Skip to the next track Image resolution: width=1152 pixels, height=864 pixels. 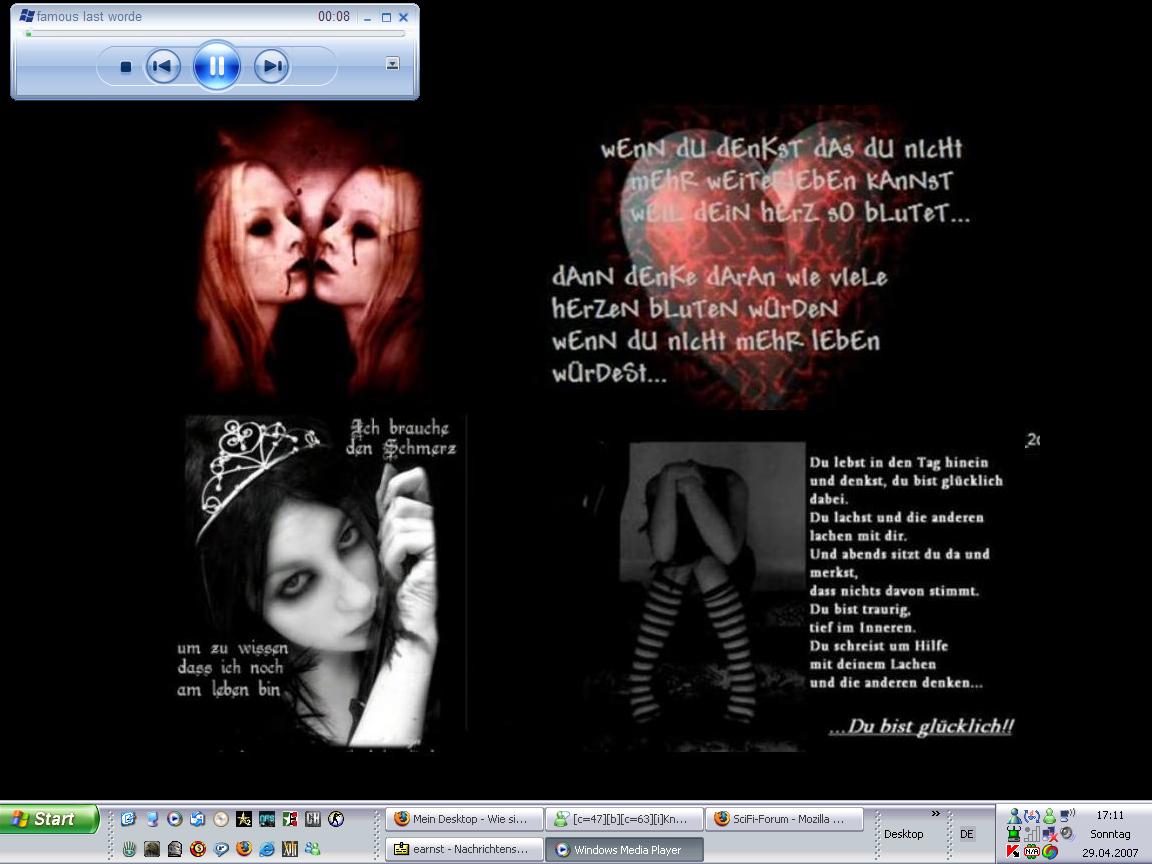[270, 67]
